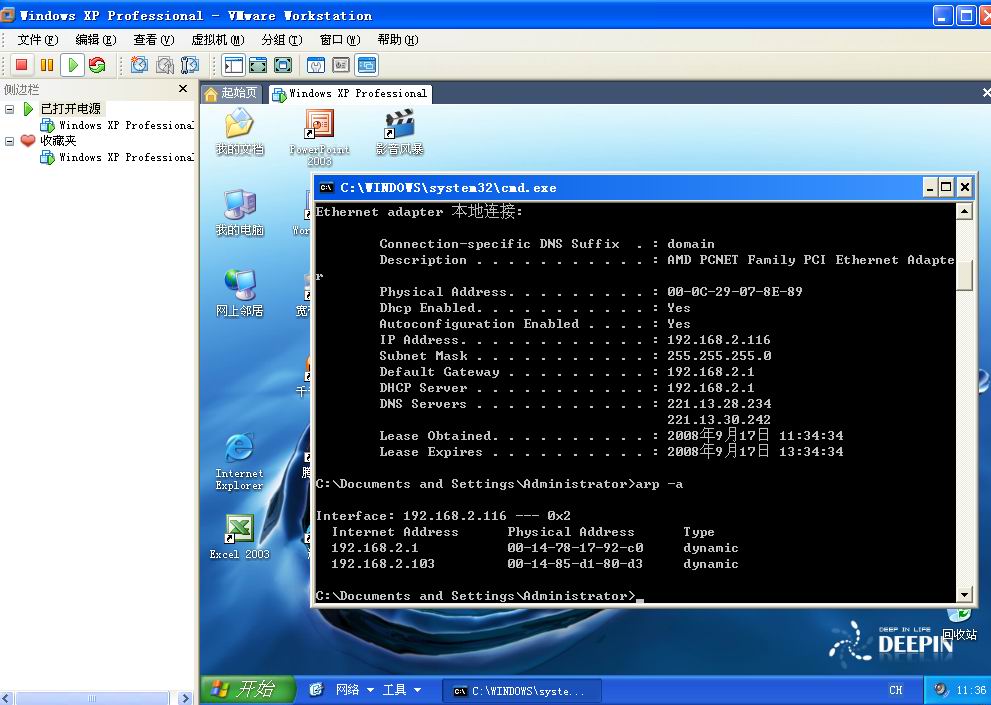The height and width of the screenshot is (705, 991).
Task: Click the sidebar horizontal scrollbar
Action: (x=92, y=698)
